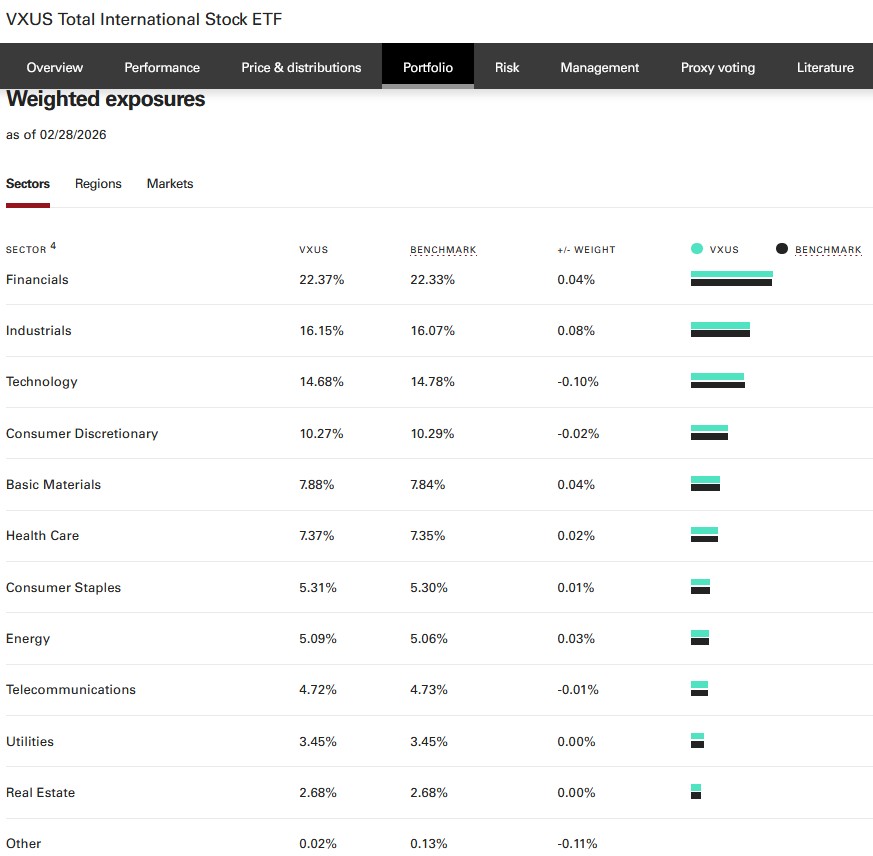The width and height of the screenshot is (873, 856).
Task: Click the Industrials sector label
Action: (38, 331)
